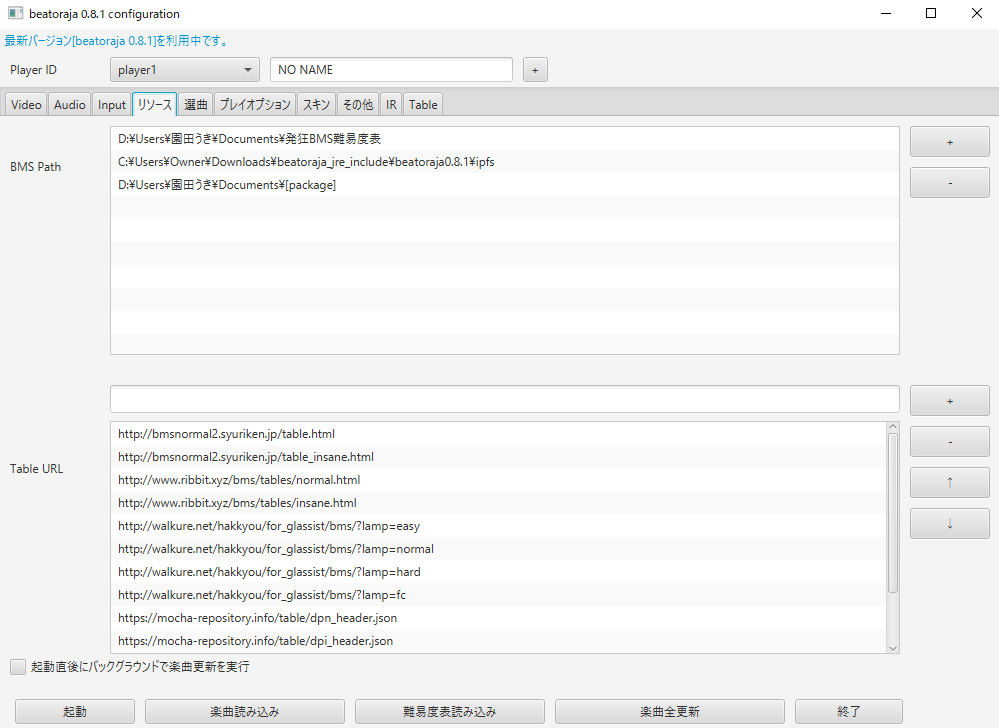999x728 pixels.
Task: Click the minus button beside Table URL list
Action: coord(949,442)
